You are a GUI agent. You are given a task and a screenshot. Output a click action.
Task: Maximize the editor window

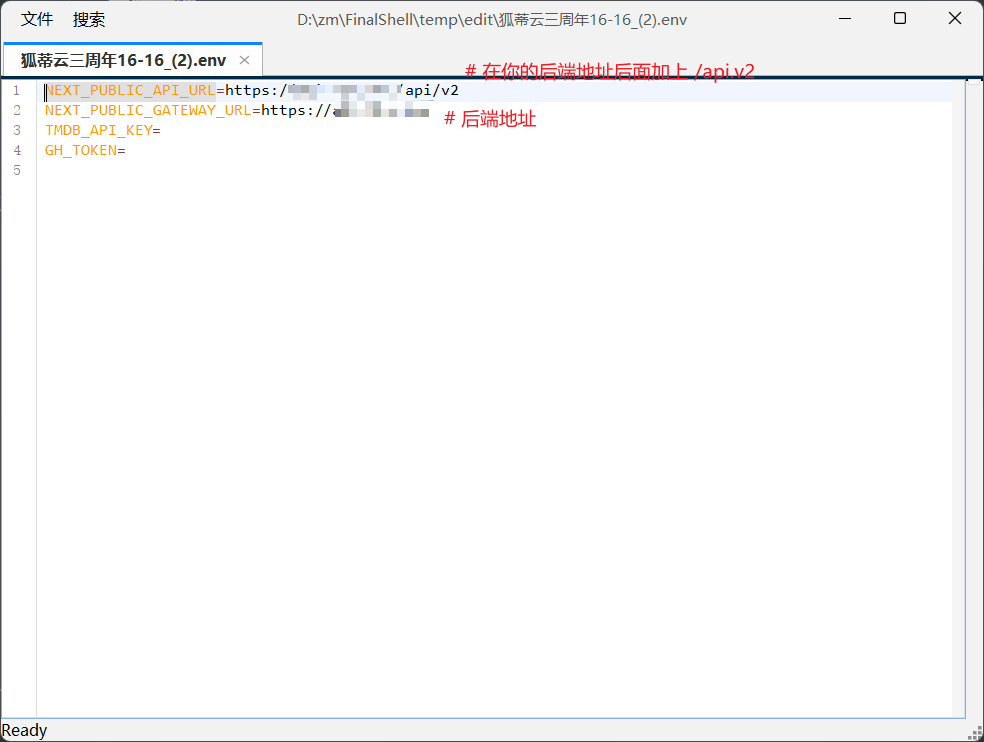point(900,19)
